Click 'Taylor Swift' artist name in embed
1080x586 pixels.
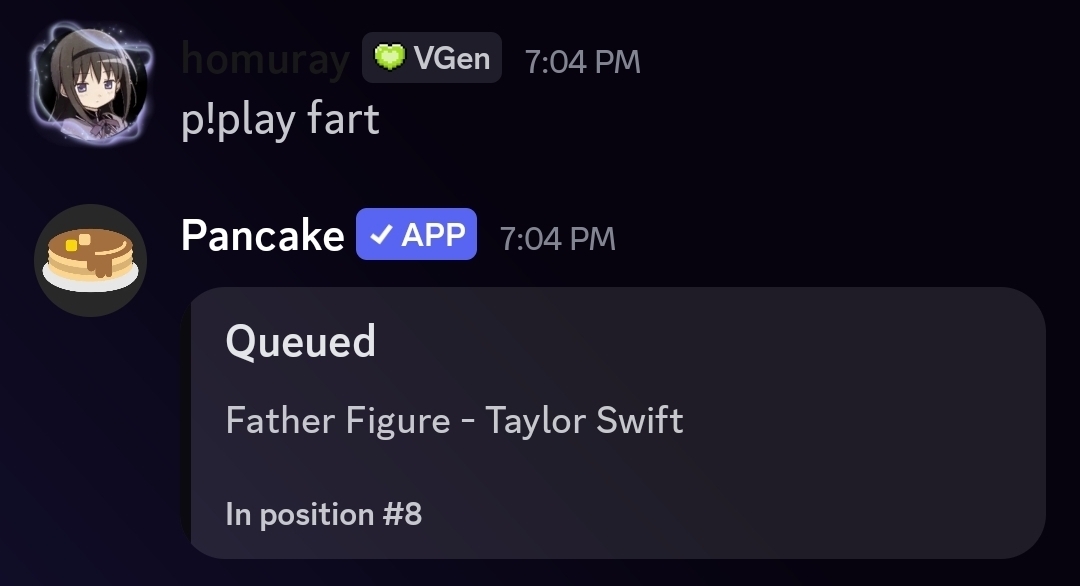click(584, 420)
